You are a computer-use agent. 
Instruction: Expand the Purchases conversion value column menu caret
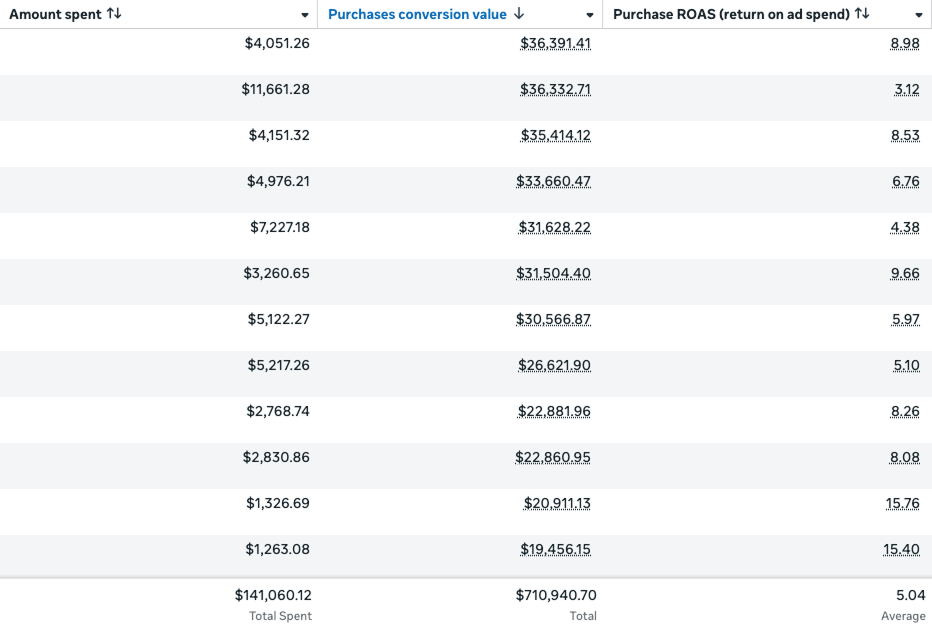tap(590, 15)
